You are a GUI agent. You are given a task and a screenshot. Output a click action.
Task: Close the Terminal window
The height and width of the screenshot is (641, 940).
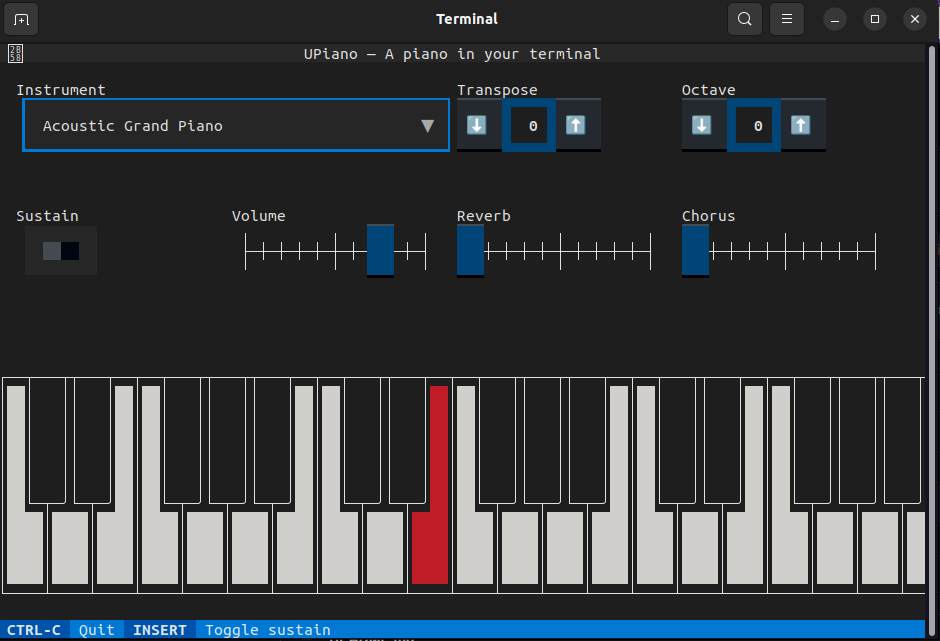click(915, 19)
